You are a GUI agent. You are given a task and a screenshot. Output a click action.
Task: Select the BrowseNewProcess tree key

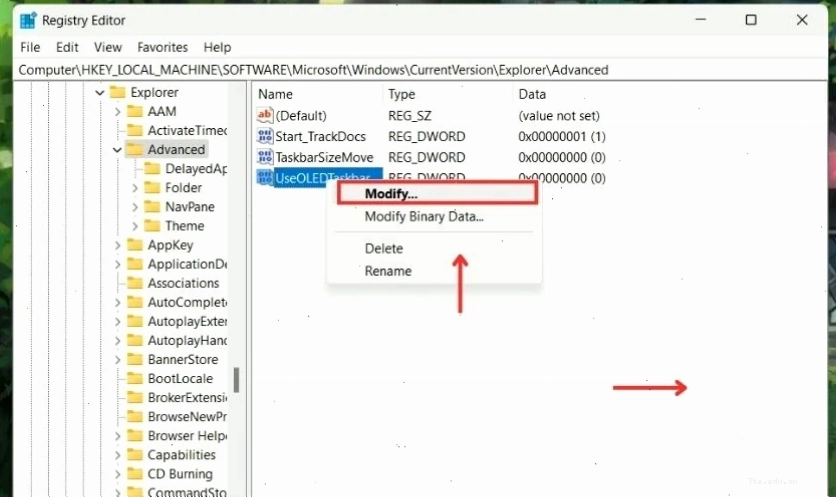(x=187, y=417)
